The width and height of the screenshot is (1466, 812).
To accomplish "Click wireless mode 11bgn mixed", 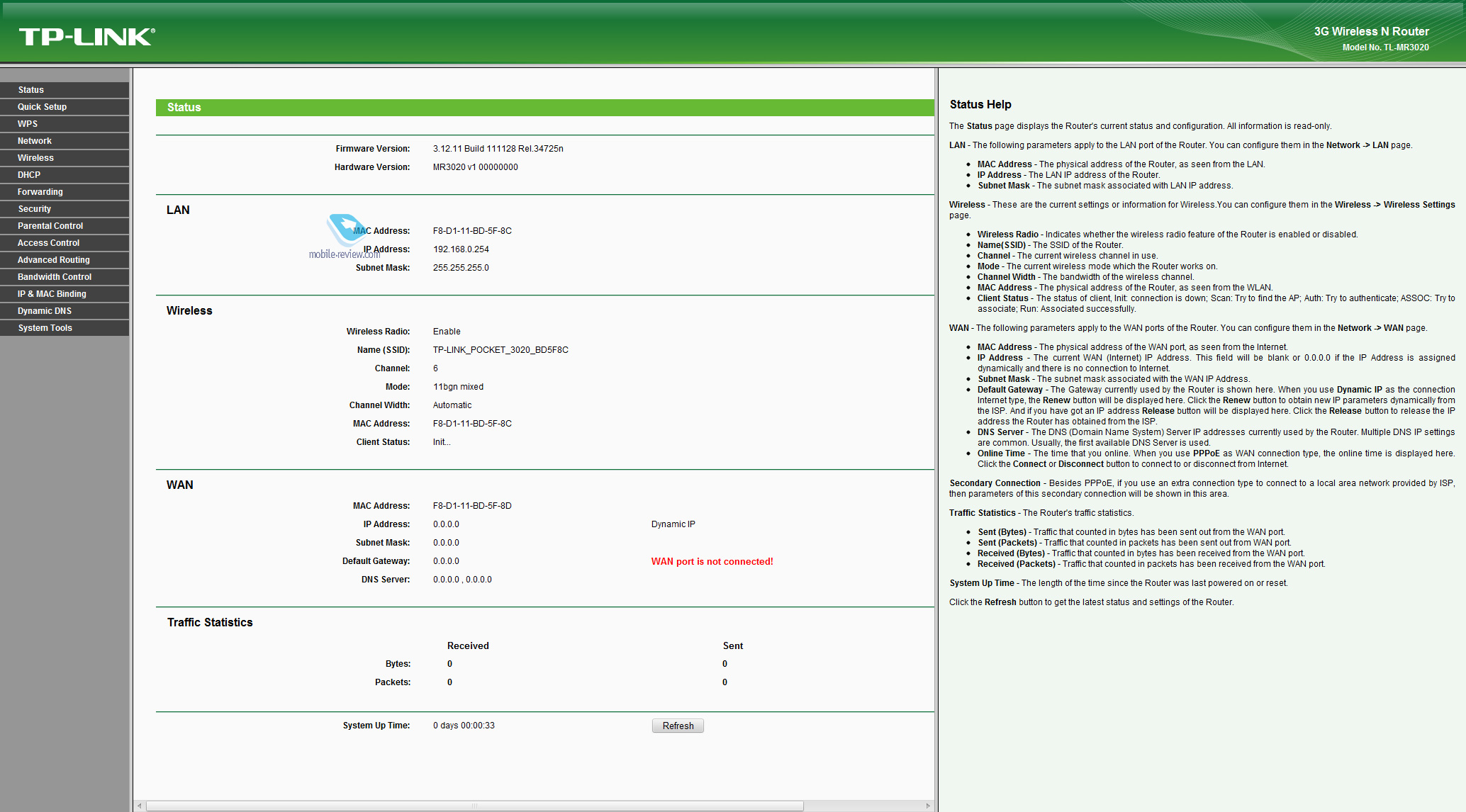I will pyautogui.click(x=458, y=387).
